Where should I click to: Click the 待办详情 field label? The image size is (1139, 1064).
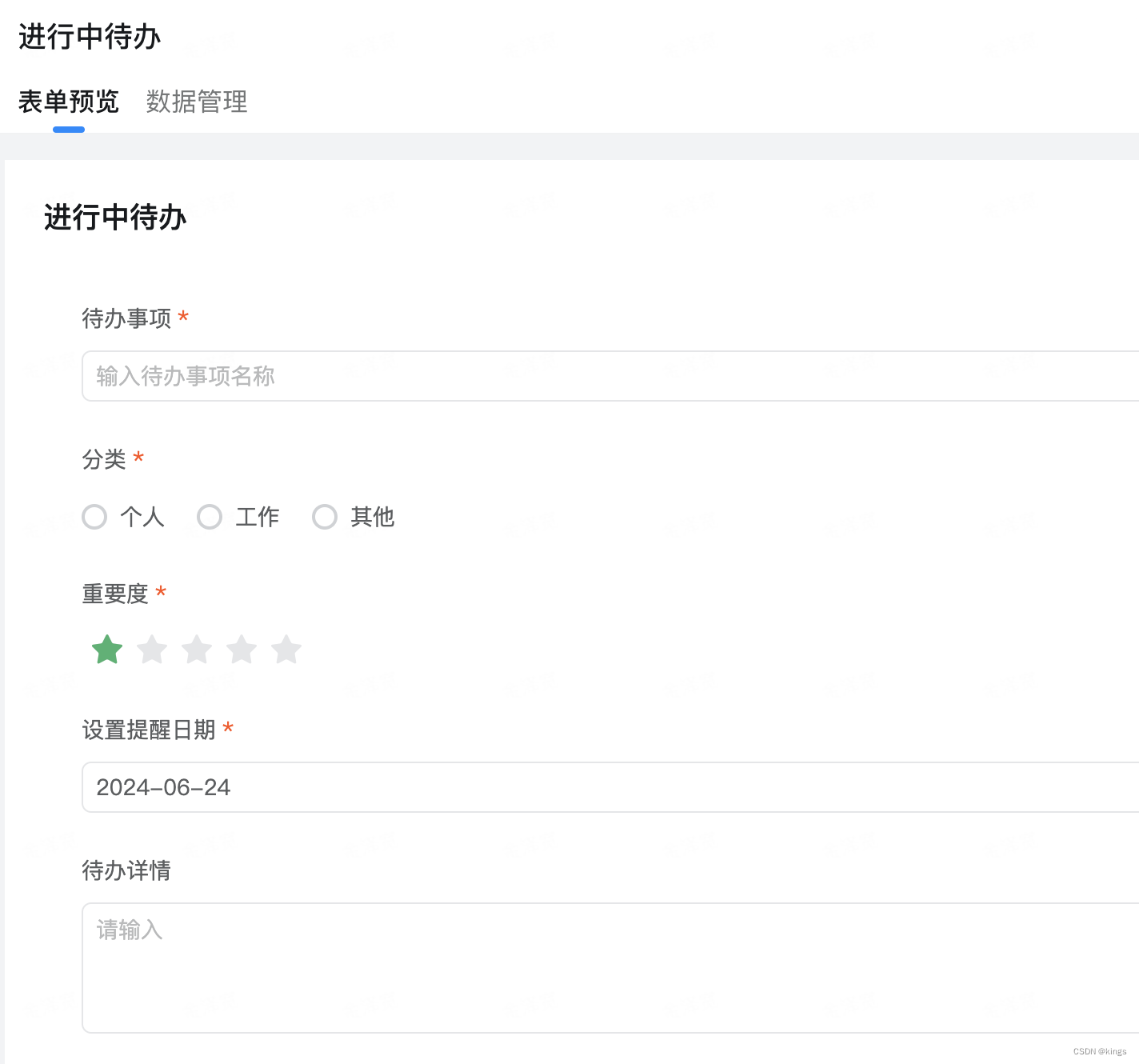pos(126,870)
